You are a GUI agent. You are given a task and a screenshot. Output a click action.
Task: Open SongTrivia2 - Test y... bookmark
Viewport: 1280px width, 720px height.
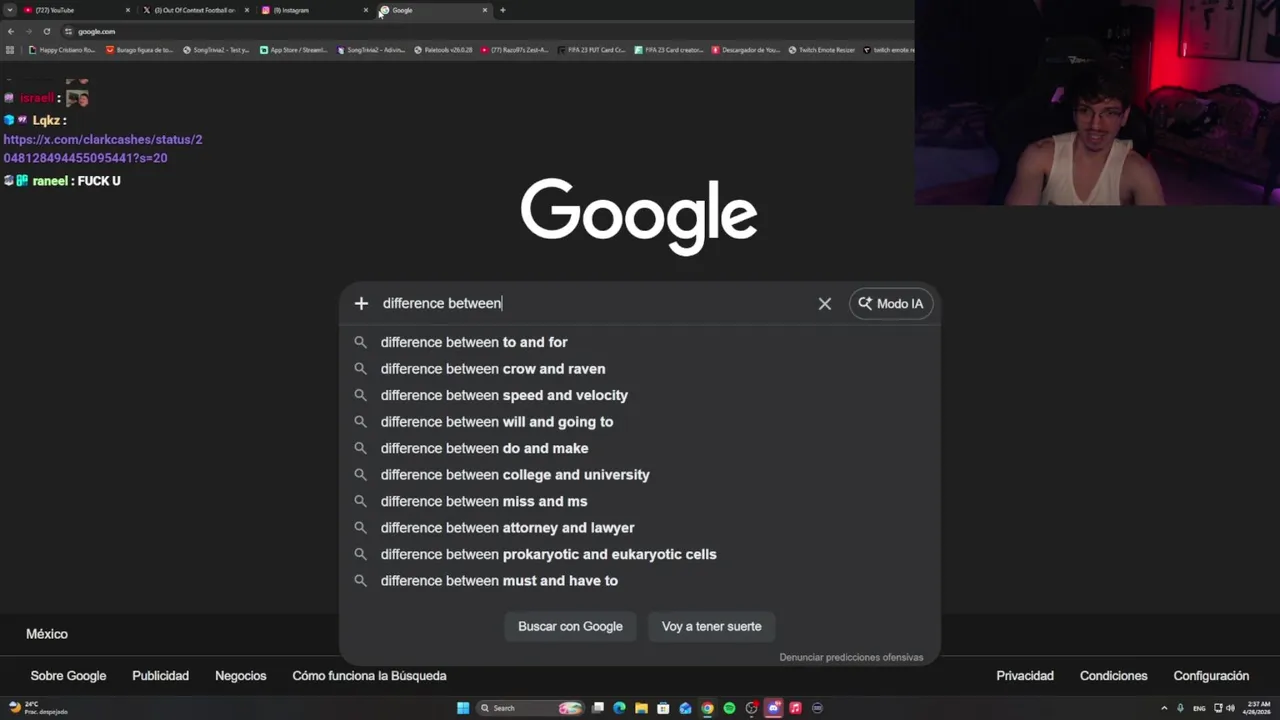pos(216,50)
